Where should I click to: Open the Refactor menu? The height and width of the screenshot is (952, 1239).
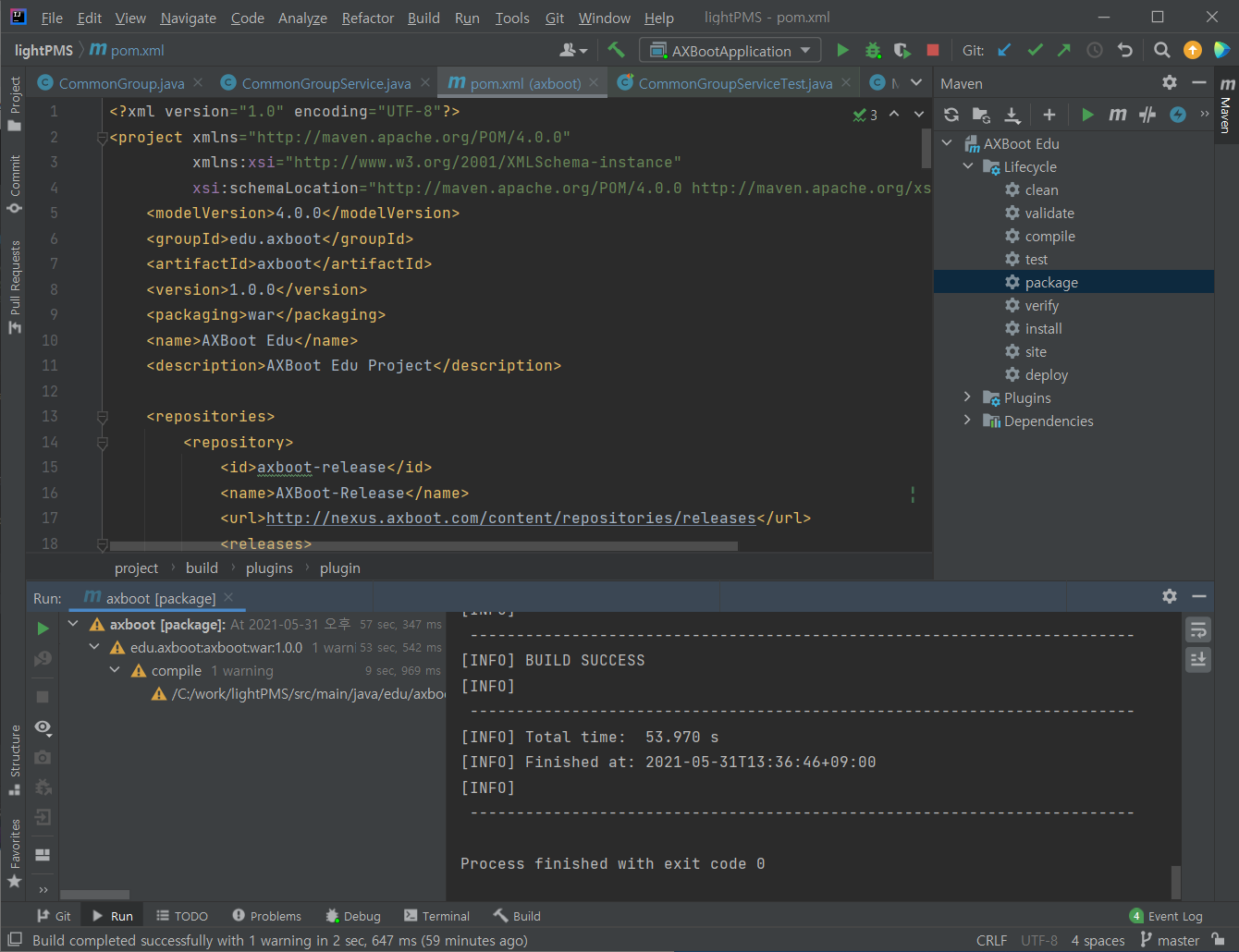click(x=368, y=18)
